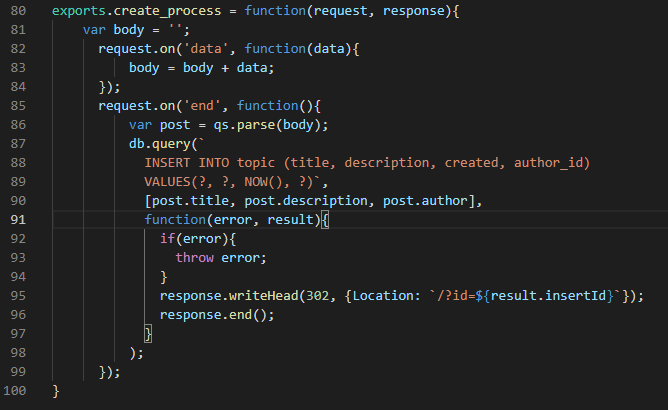Click 'result.insertId' on line 95

[x=548, y=296]
